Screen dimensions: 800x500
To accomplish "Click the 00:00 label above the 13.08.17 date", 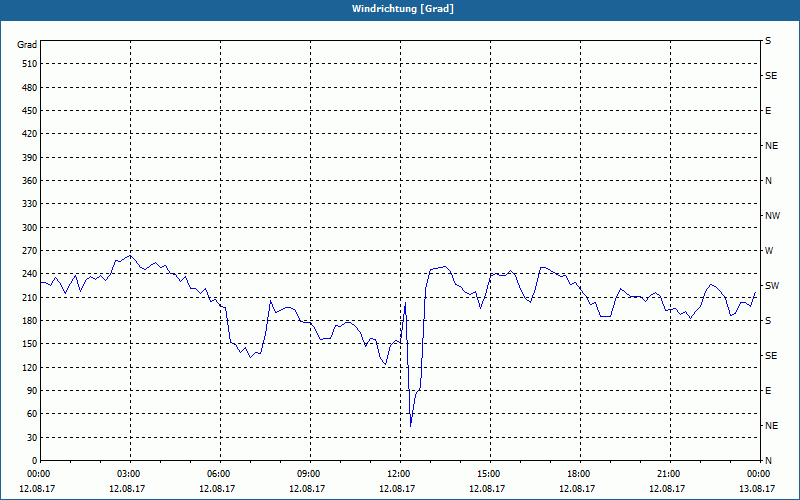I will (757, 474).
